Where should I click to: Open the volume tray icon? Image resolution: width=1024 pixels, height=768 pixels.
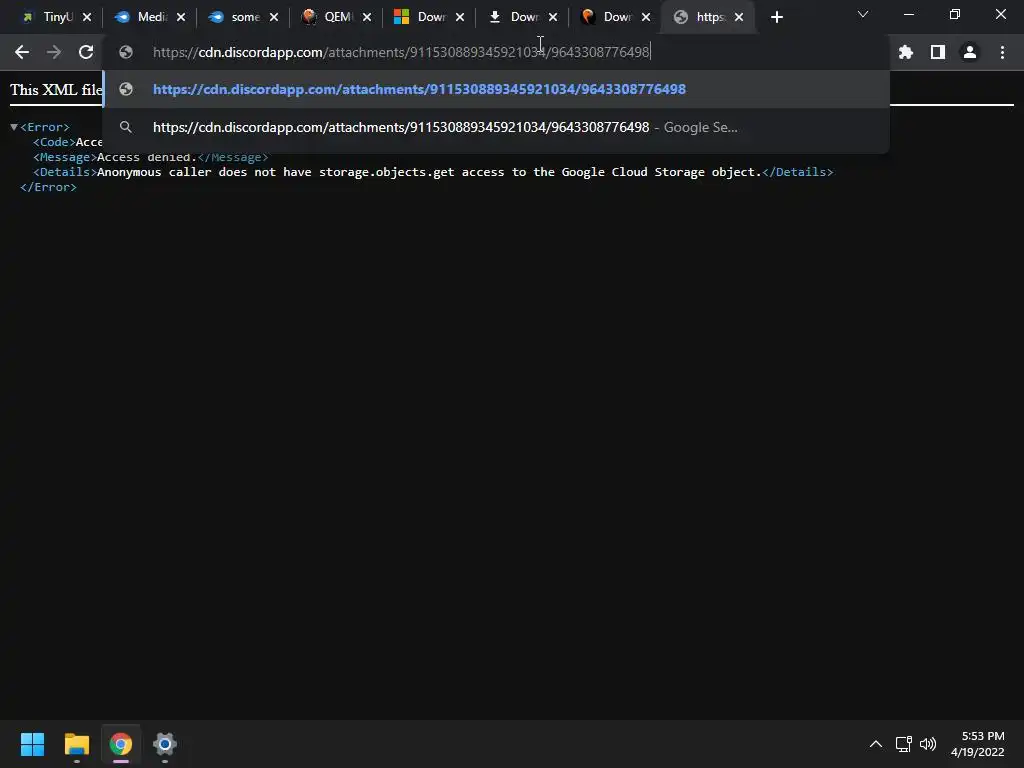(928, 744)
